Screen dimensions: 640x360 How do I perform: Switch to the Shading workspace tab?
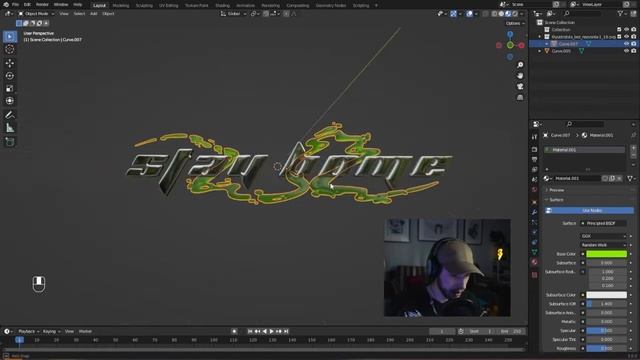tap(222, 5)
